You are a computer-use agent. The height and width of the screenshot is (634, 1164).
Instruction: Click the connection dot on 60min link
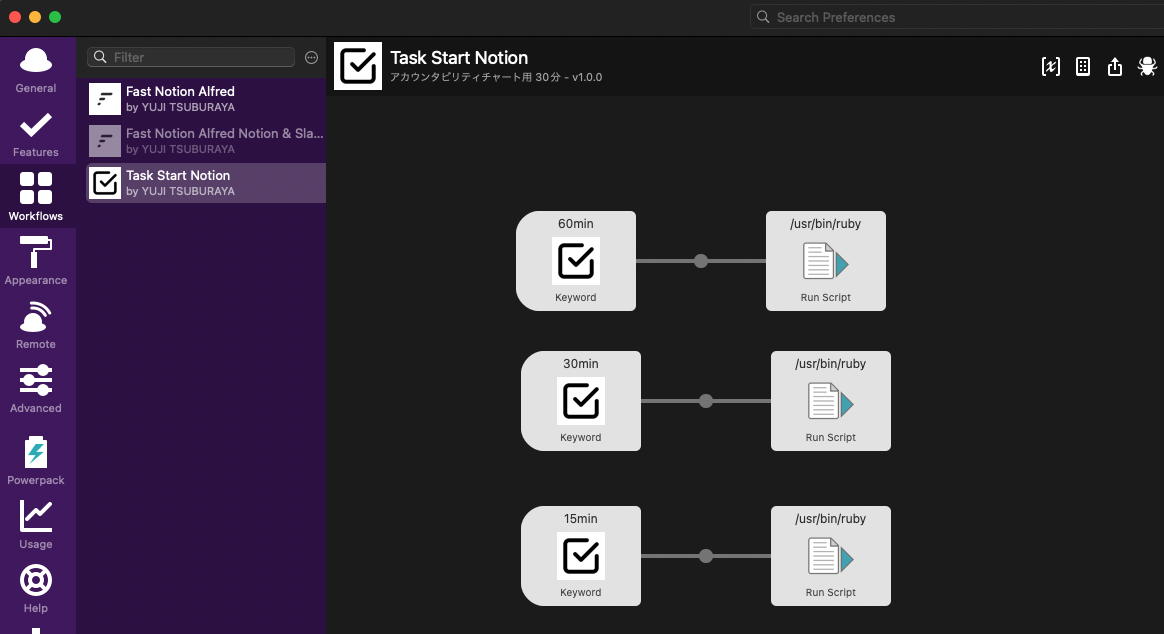(x=701, y=261)
